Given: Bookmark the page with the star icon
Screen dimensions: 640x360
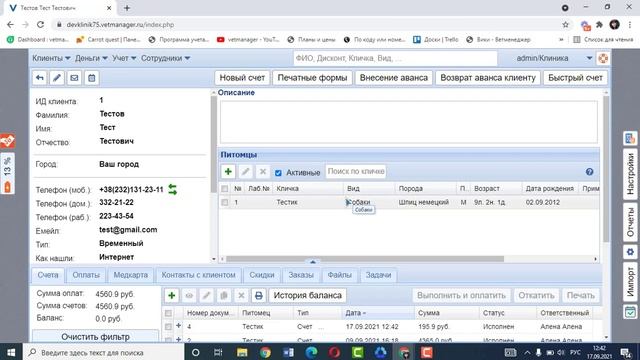Looking at the screenshot, I should [565, 25].
